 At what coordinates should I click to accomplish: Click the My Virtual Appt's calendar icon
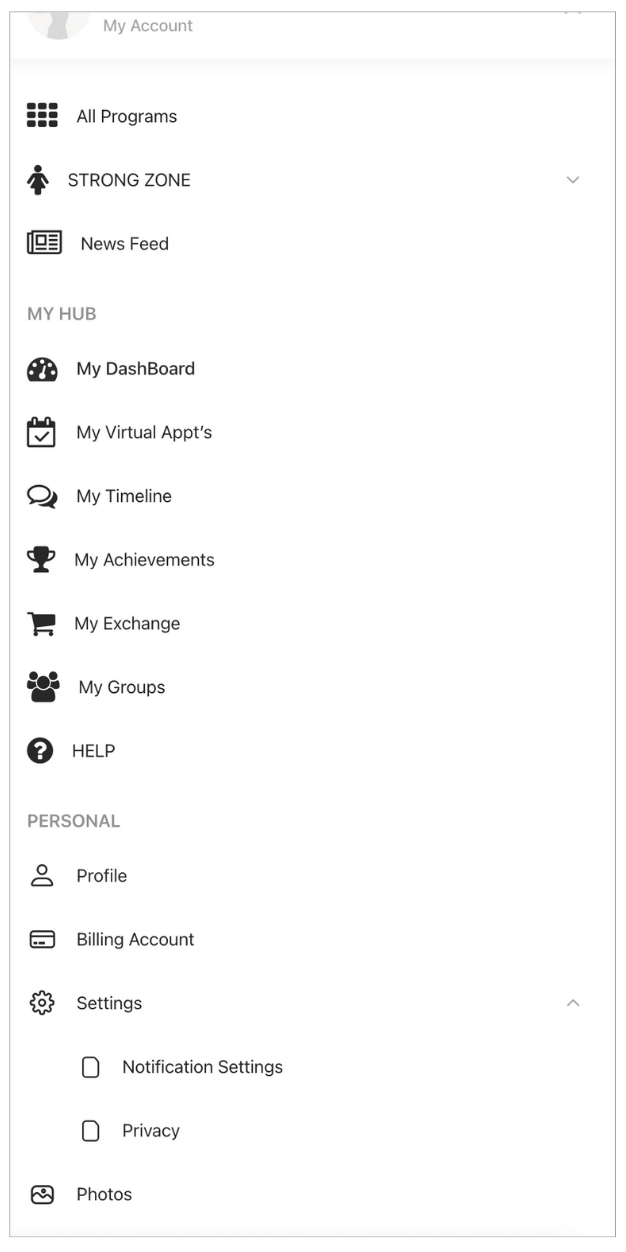(x=42, y=433)
